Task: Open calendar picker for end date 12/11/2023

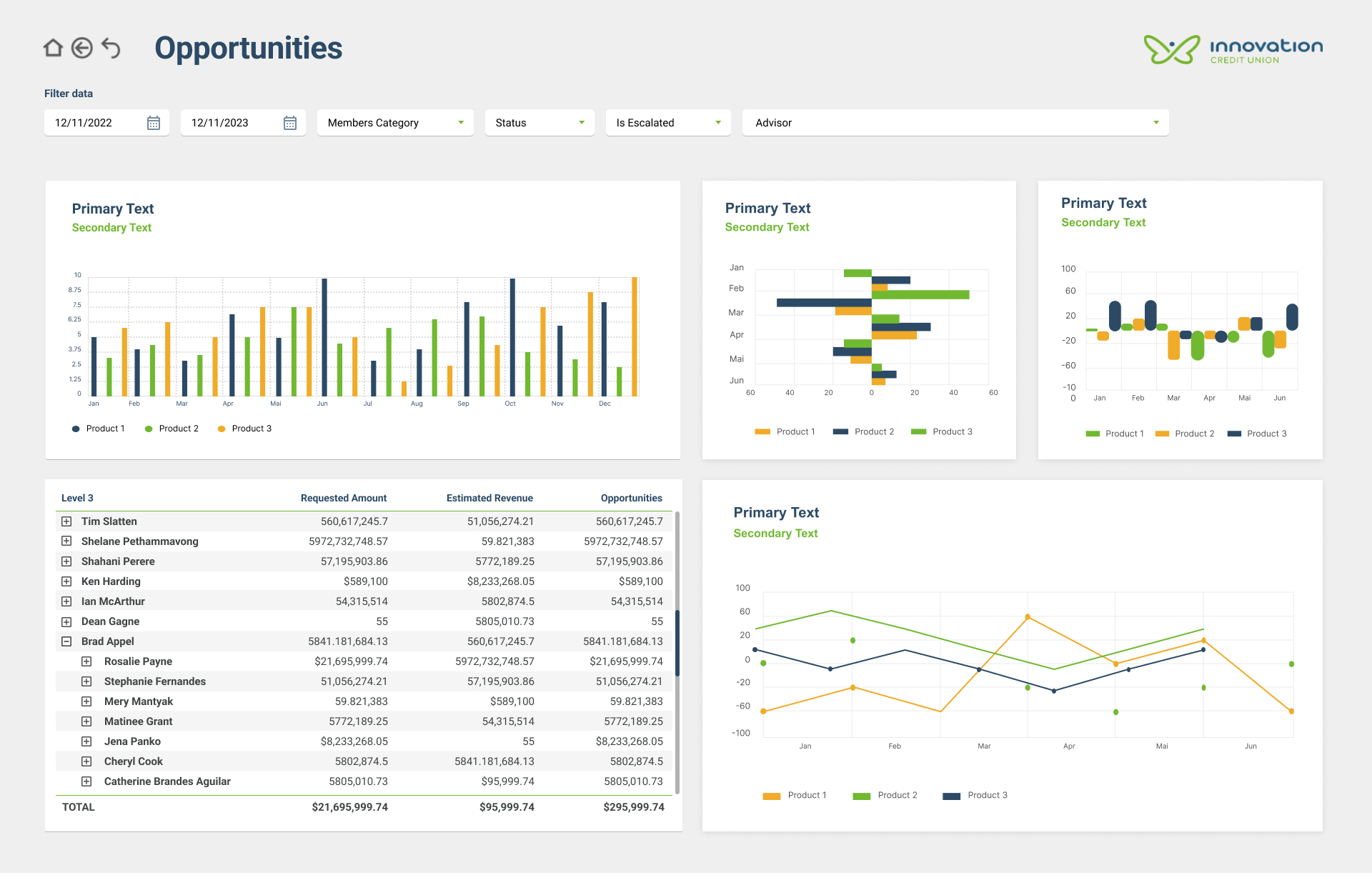Action: pyautogui.click(x=290, y=123)
